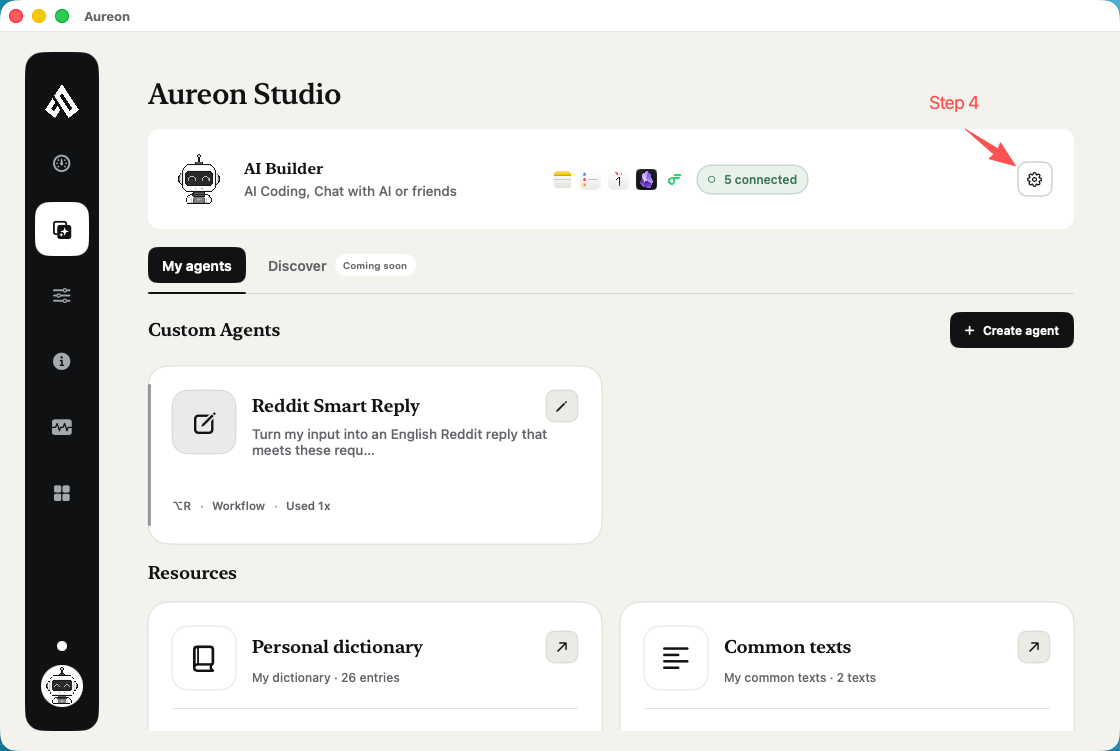Click the Coming soon badge
1120x751 pixels.
[x=375, y=266]
